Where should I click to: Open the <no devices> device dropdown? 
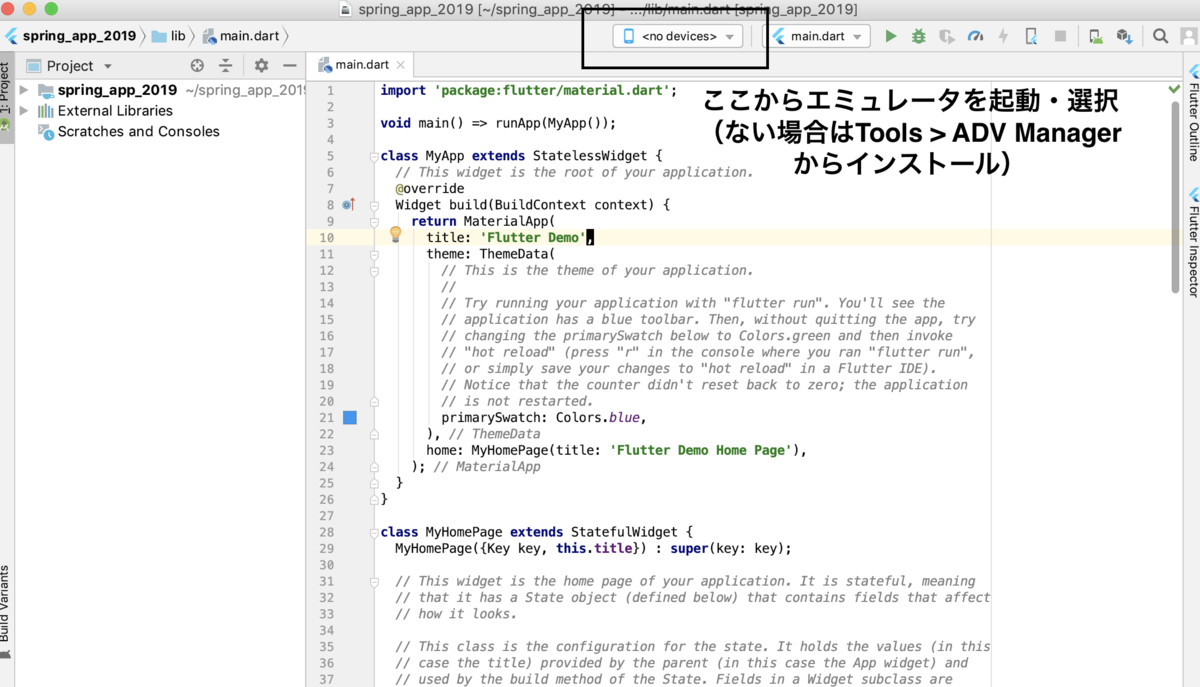(678, 36)
